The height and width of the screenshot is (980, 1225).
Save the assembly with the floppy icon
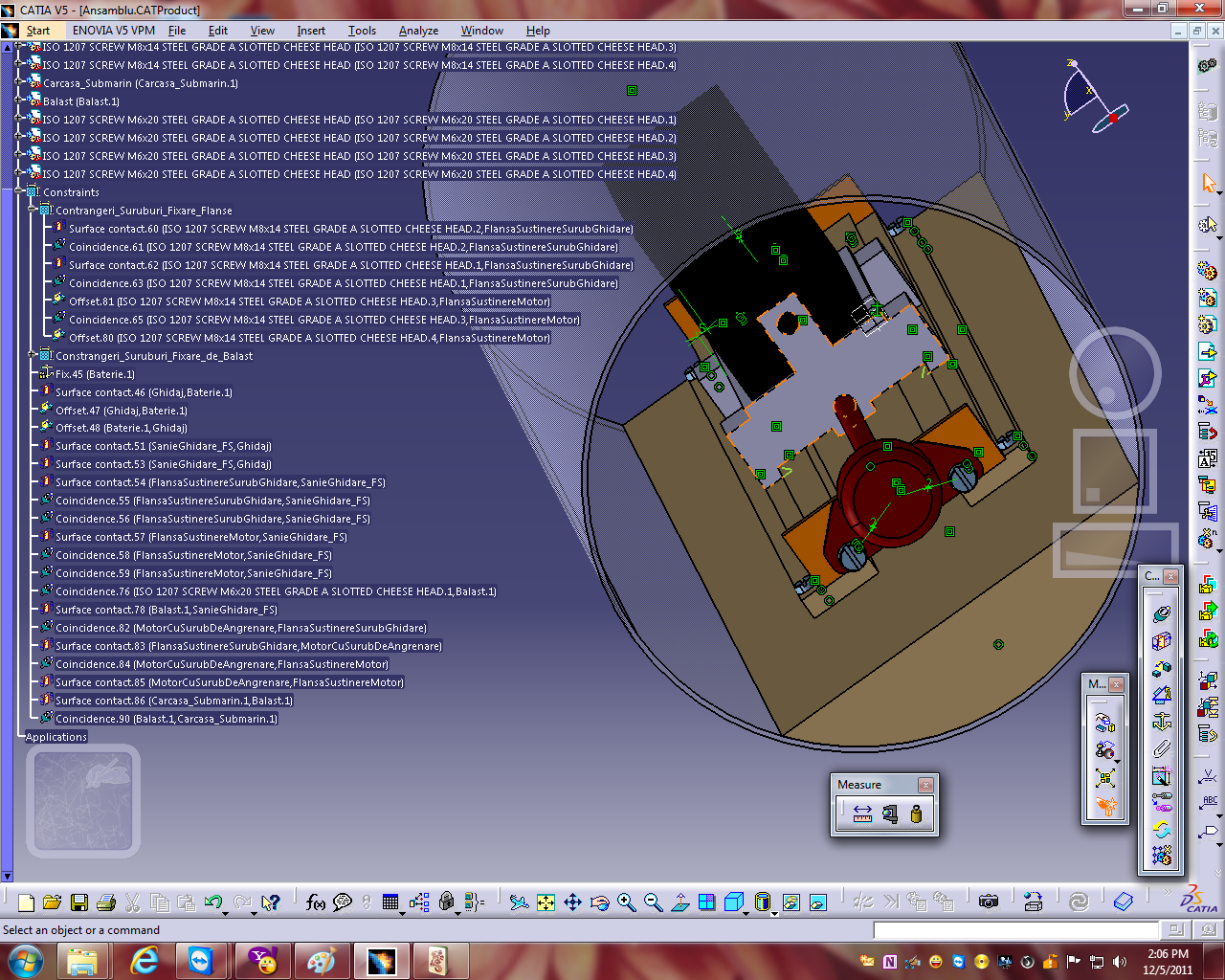pyautogui.click(x=79, y=902)
